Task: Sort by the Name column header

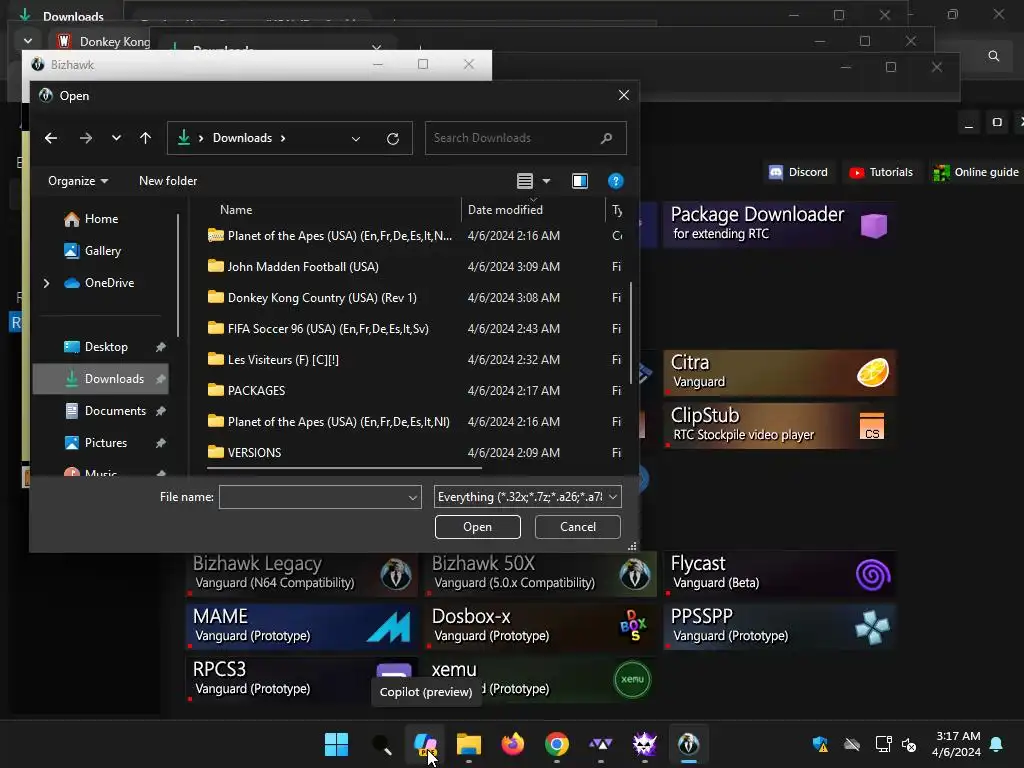Action: click(236, 210)
